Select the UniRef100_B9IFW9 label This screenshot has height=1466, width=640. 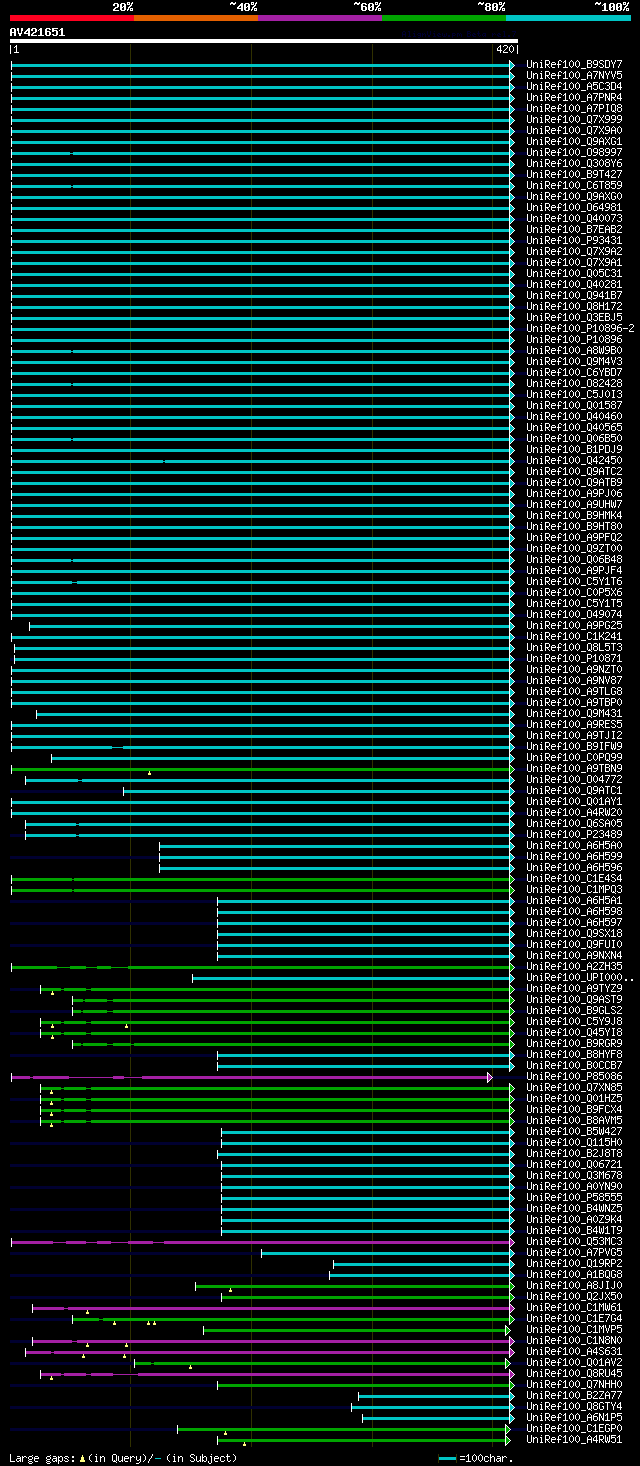[574, 746]
